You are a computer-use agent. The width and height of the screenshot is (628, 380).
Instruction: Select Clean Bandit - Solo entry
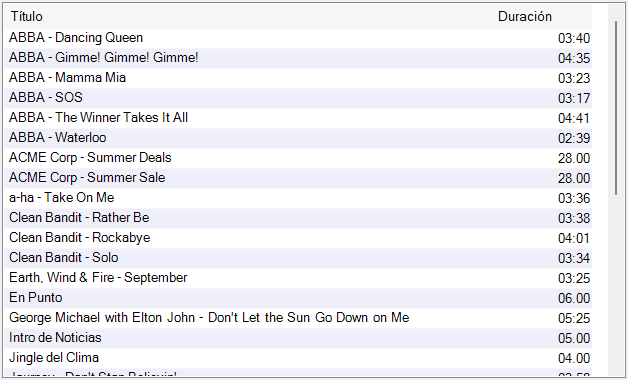coord(298,258)
